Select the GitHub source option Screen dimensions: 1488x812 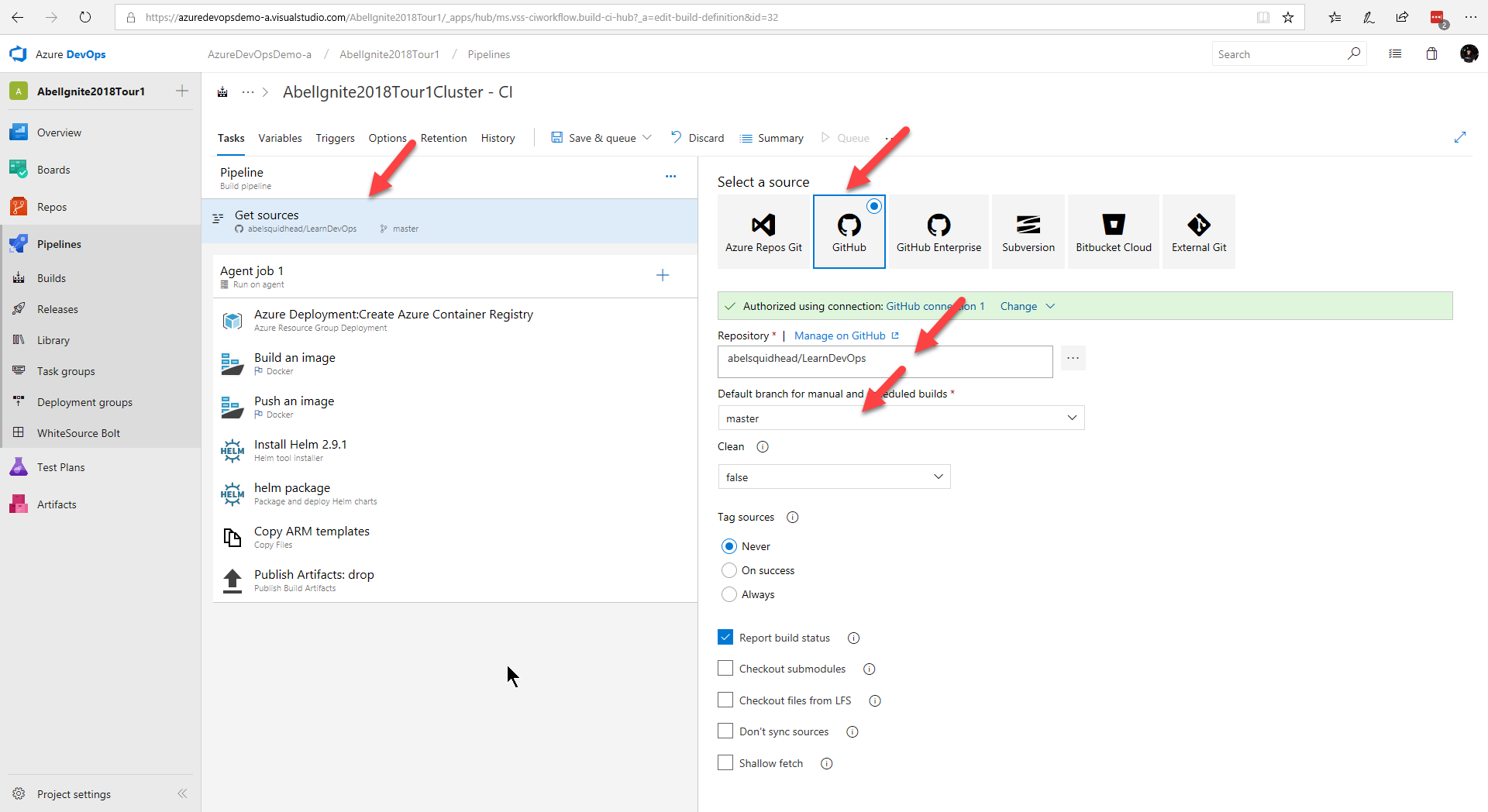point(849,232)
